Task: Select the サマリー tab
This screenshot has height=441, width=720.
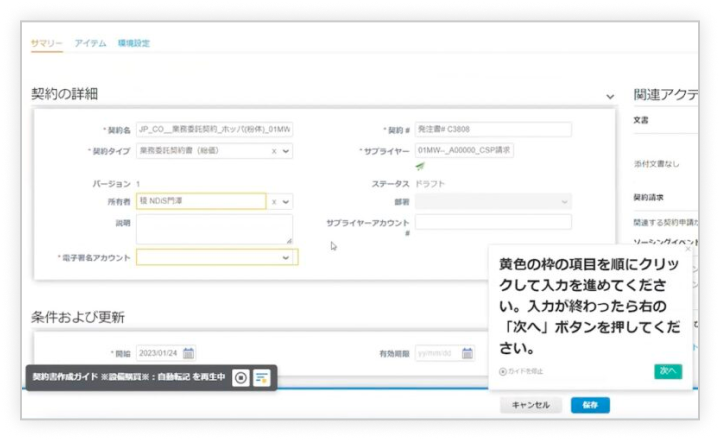Action: coord(47,43)
